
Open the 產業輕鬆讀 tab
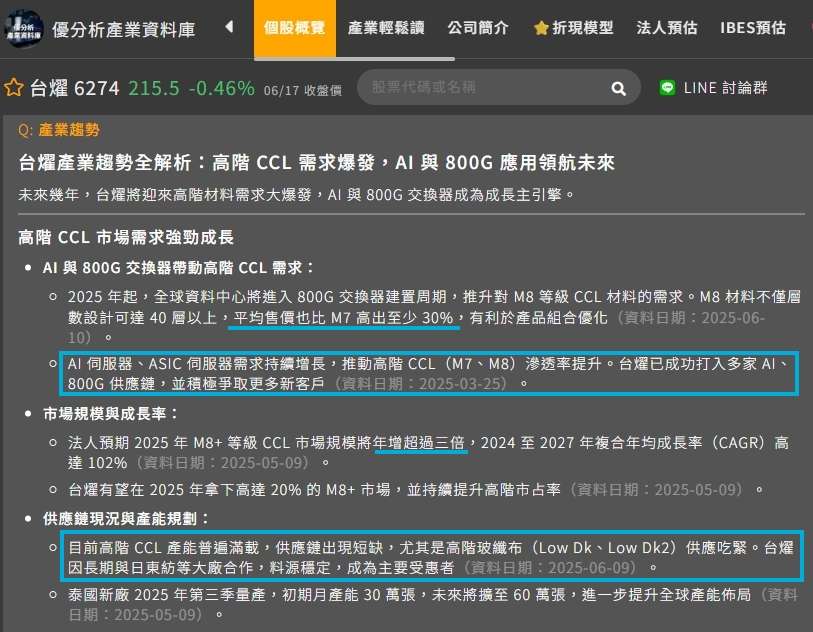(x=386, y=28)
